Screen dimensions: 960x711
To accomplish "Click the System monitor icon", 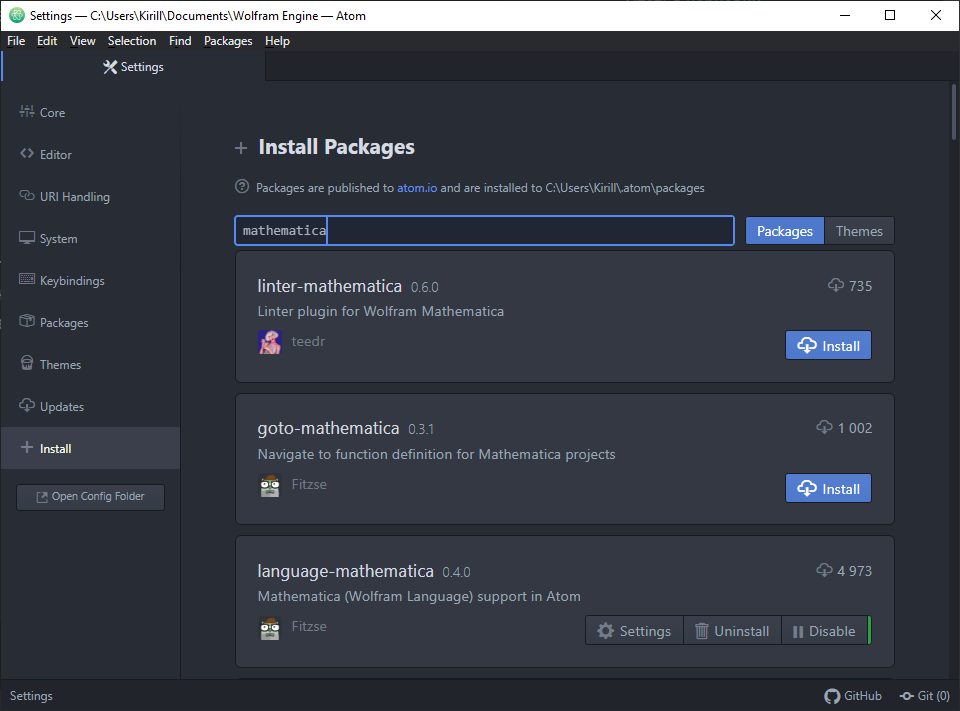I will [27, 238].
